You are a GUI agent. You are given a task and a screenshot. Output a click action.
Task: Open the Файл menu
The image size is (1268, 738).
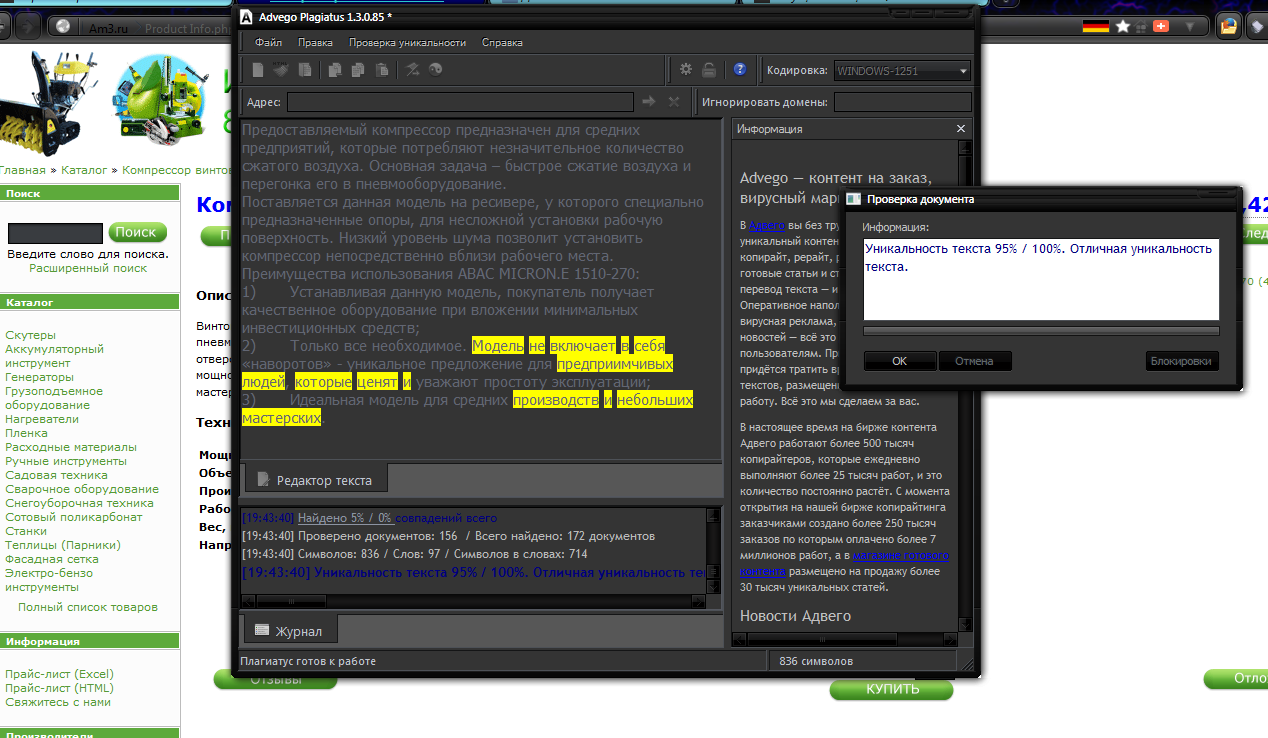click(x=268, y=43)
